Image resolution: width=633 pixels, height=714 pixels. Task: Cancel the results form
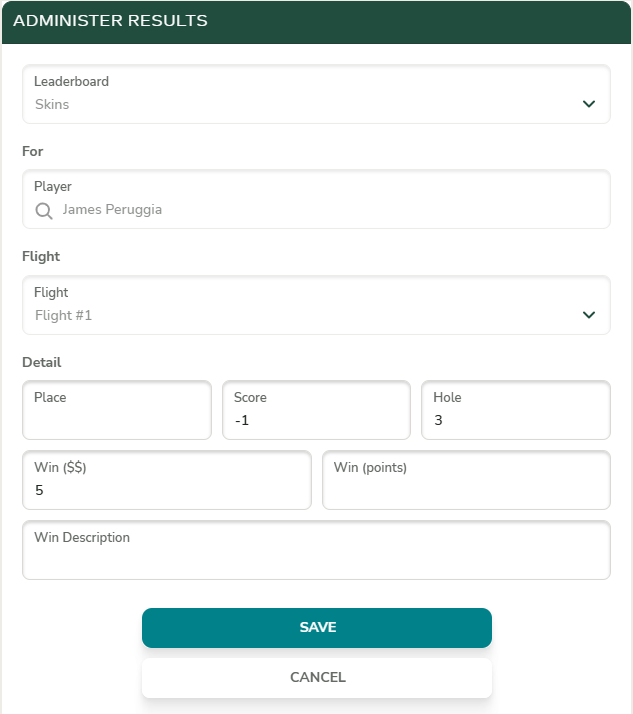tap(317, 677)
